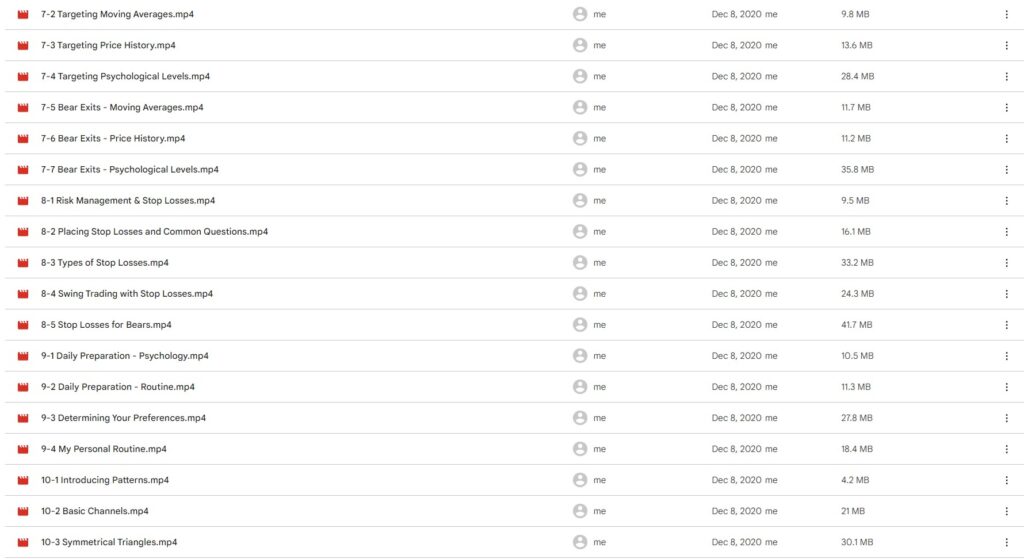Click the 41.7 MB file size entry

(x=857, y=325)
